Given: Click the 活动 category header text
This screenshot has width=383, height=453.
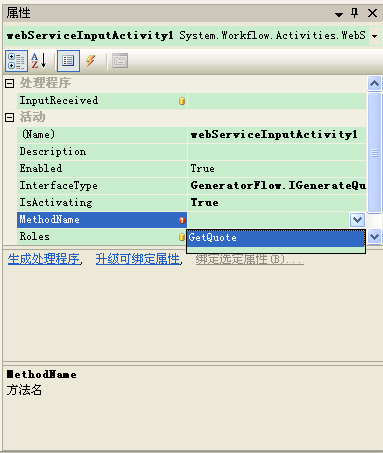Looking at the screenshot, I should [x=32, y=117].
